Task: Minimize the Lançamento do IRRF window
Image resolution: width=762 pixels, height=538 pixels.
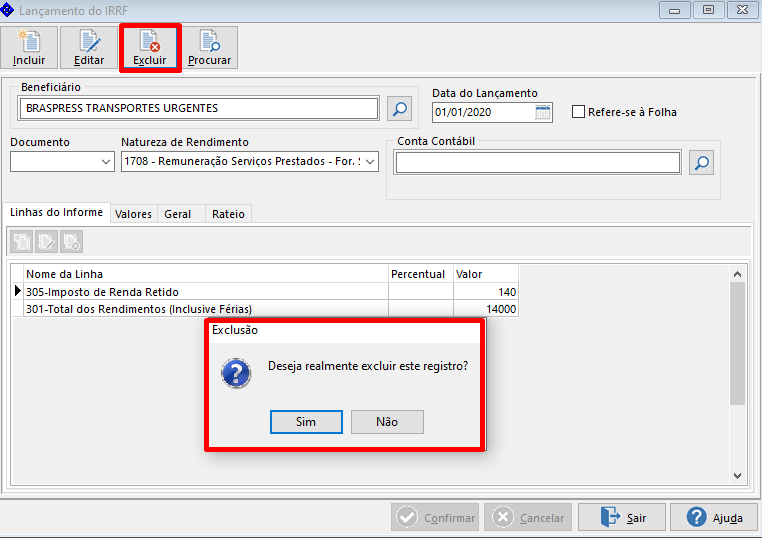Action: point(675,10)
